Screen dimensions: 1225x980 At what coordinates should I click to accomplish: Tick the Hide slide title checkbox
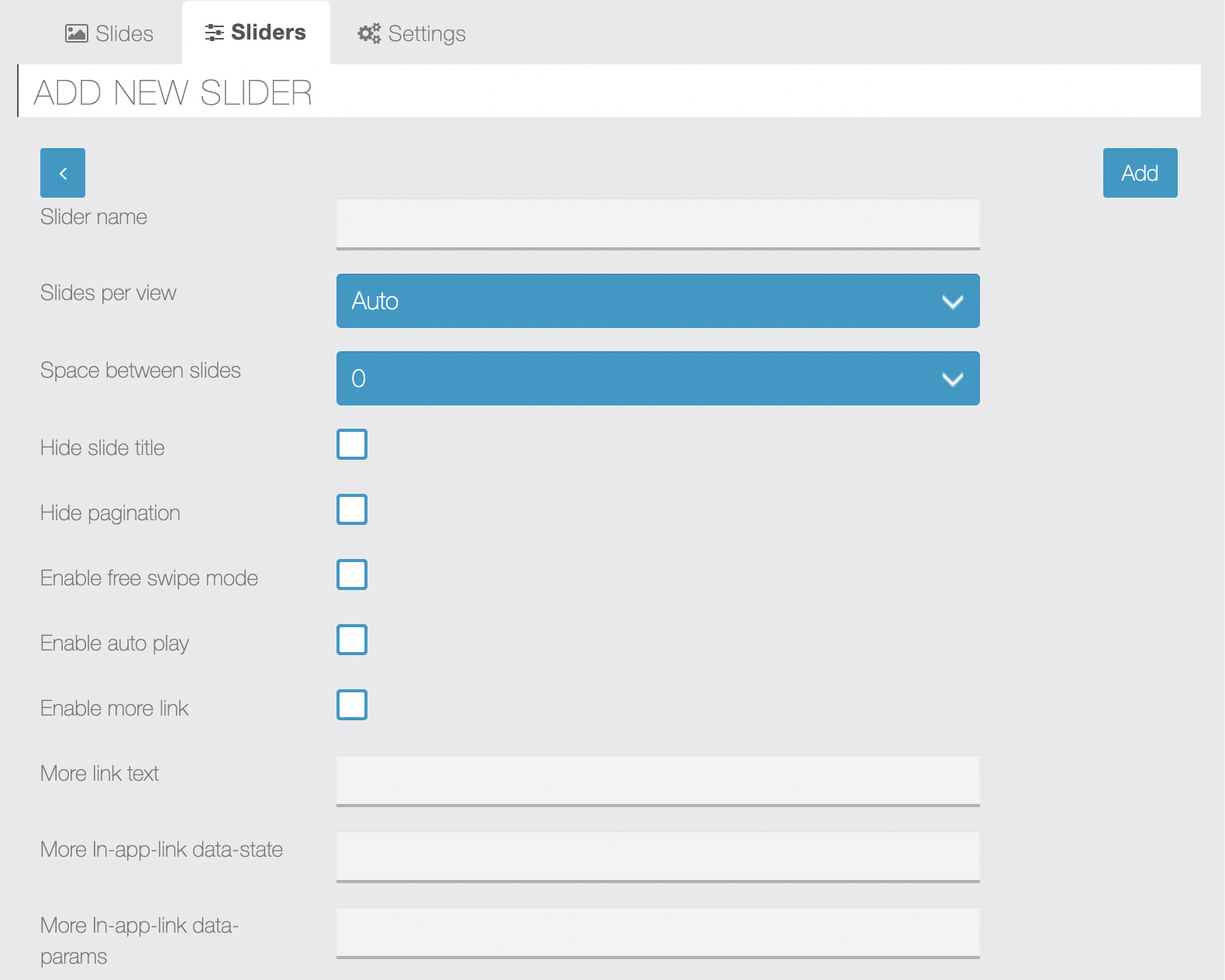352,444
